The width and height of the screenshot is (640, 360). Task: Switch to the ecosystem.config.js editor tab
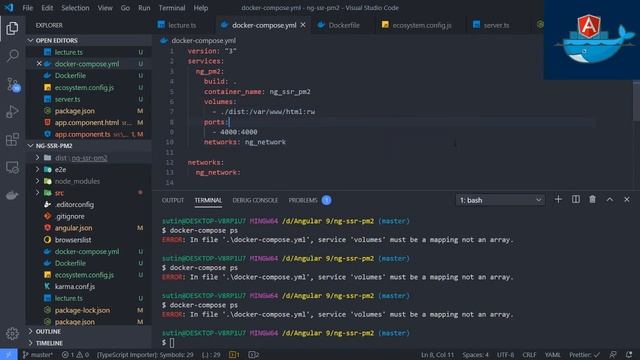pos(422,25)
